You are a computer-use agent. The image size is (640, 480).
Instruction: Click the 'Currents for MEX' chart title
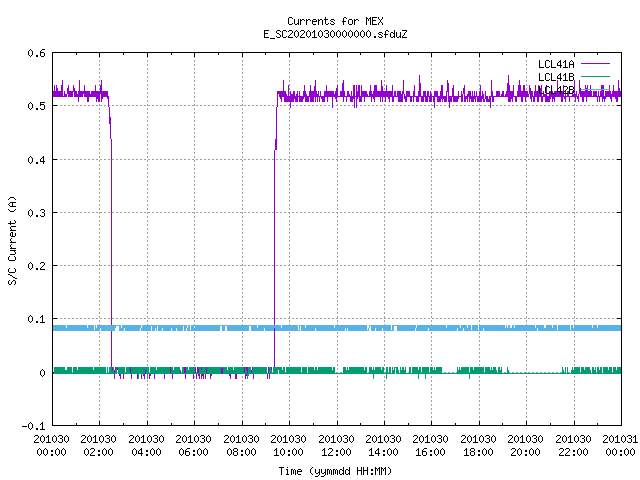(335, 21)
